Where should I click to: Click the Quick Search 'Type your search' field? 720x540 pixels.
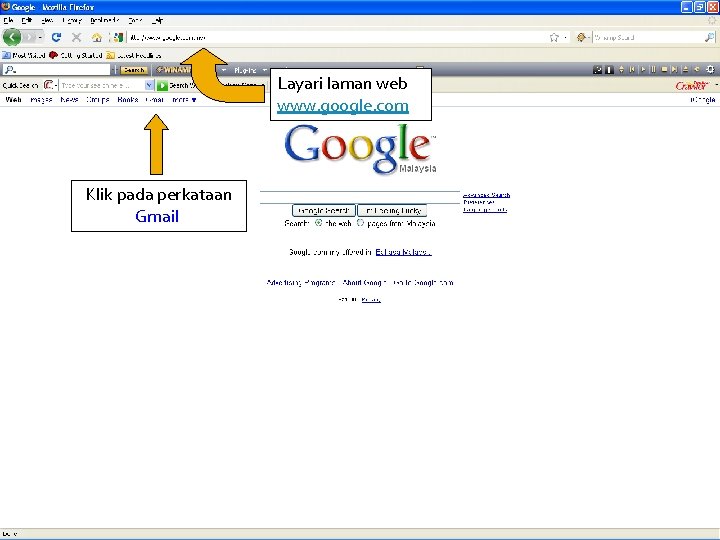[102, 85]
